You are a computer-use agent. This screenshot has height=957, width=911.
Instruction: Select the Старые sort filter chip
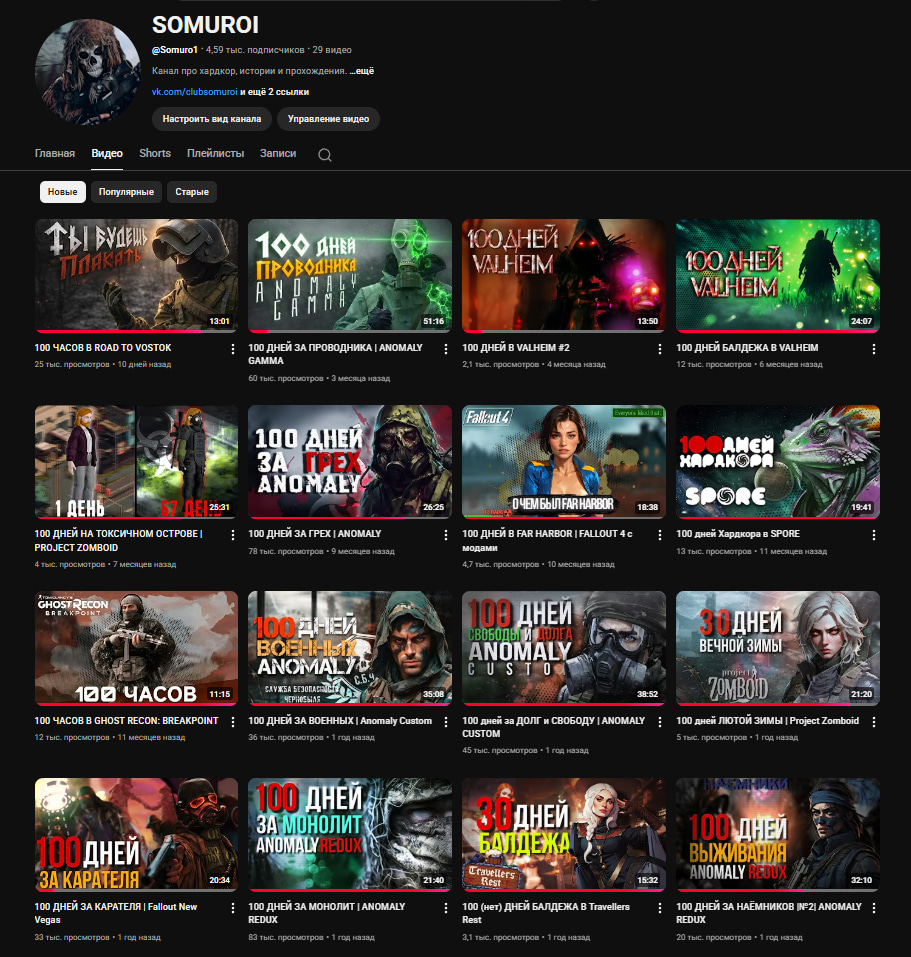[192, 192]
